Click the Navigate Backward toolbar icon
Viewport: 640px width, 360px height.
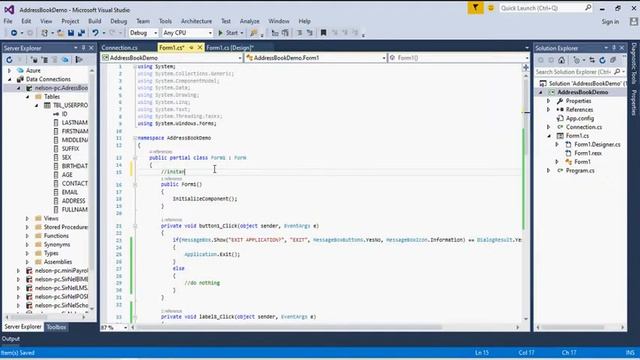click(x=14, y=33)
